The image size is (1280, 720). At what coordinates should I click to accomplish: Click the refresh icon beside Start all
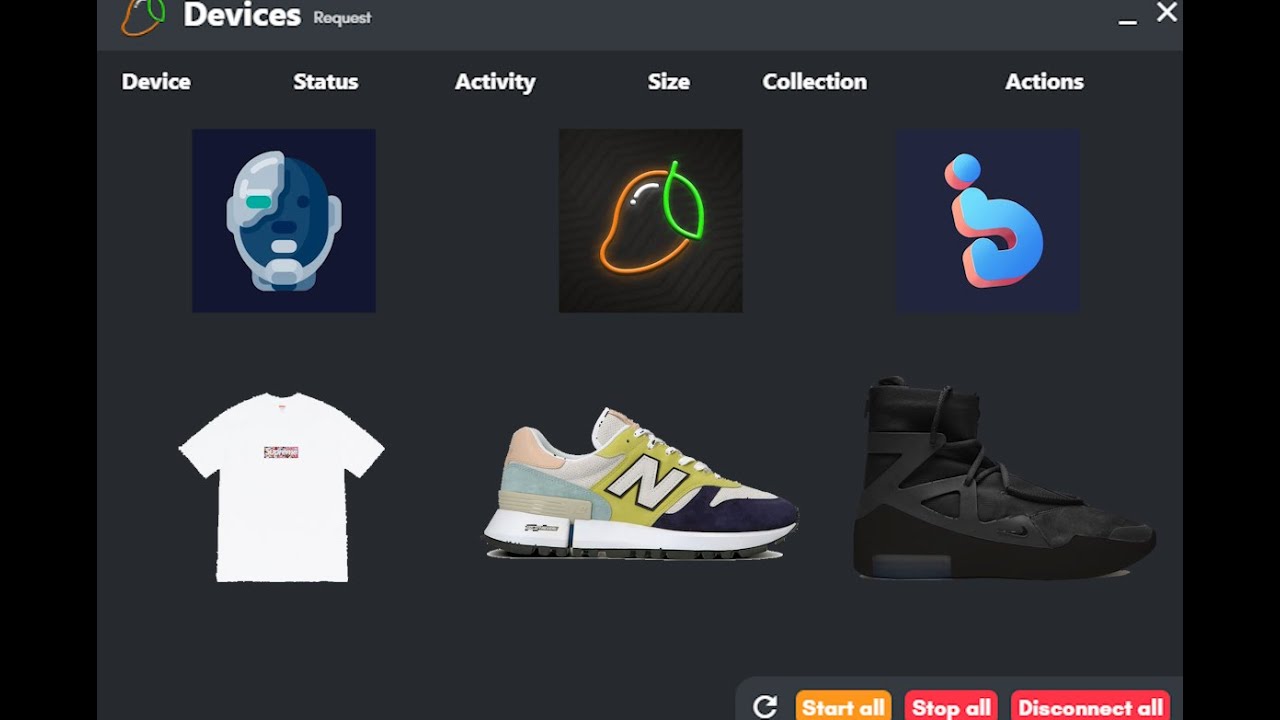[765, 707]
